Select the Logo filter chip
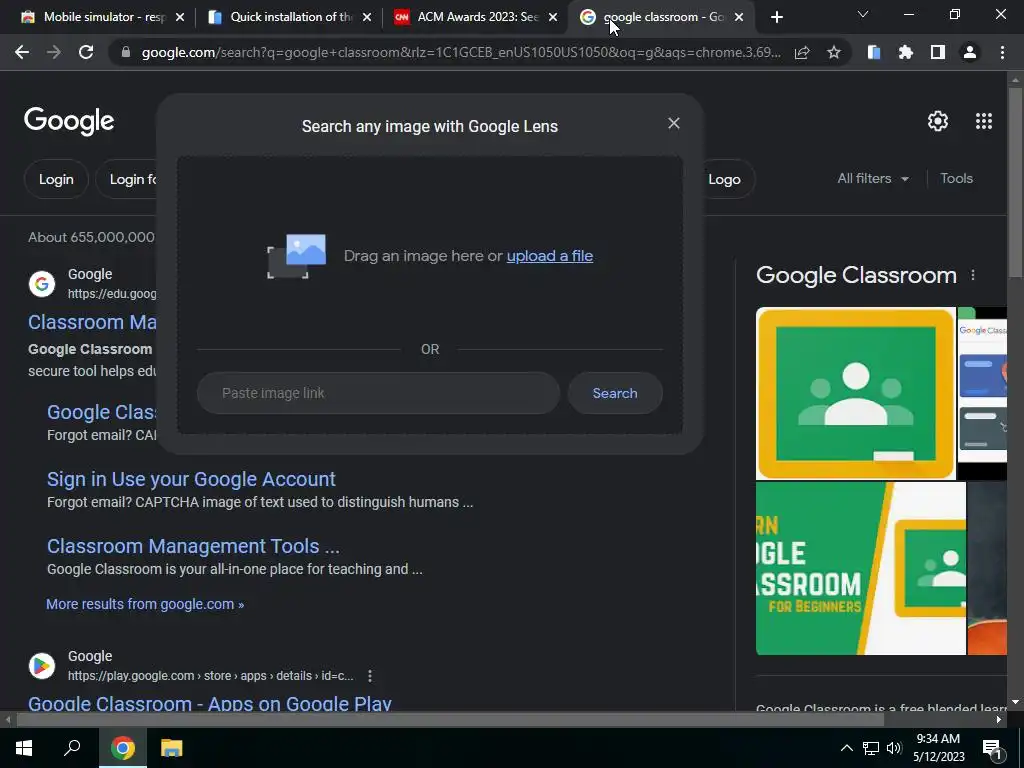This screenshot has width=1024, height=768. pyautogui.click(x=725, y=179)
